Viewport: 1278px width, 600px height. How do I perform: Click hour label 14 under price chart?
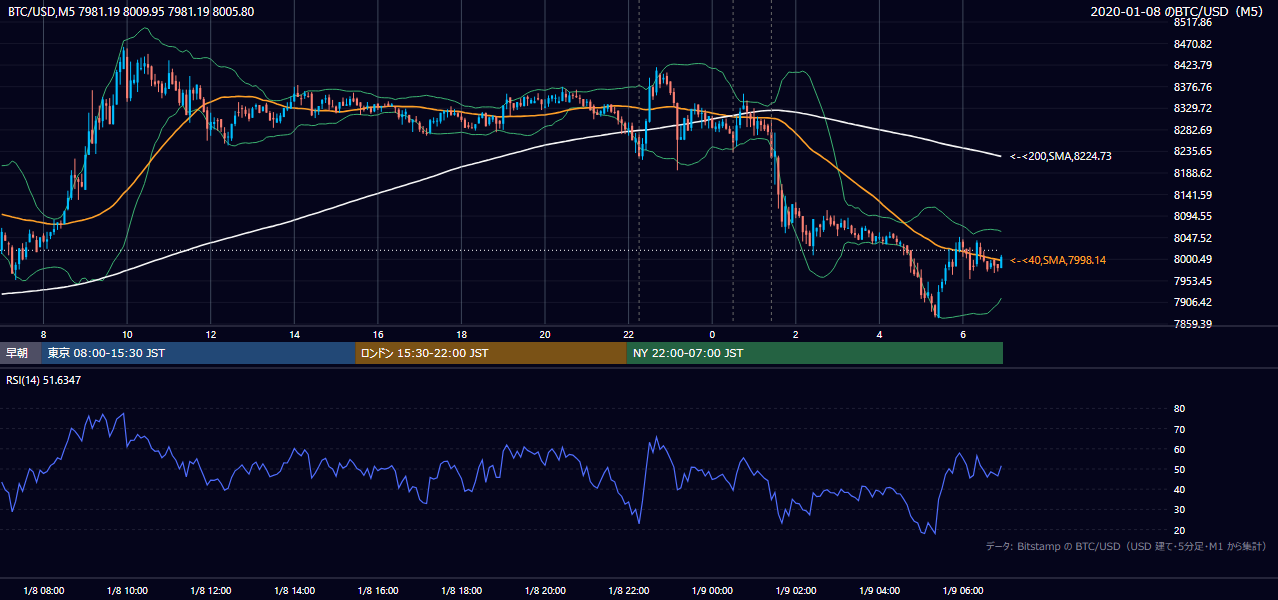294,333
